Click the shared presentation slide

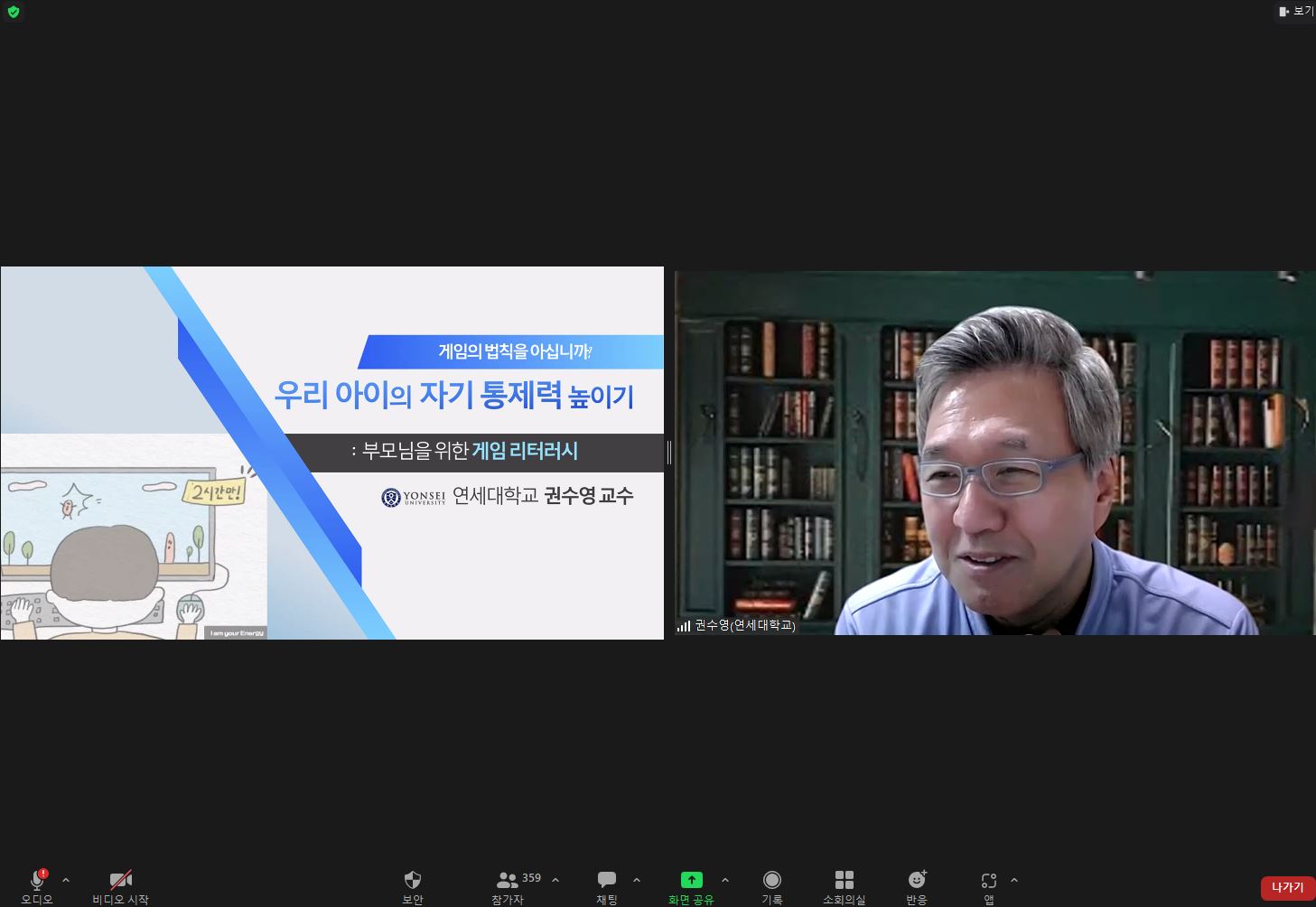(x=331, y=453)
